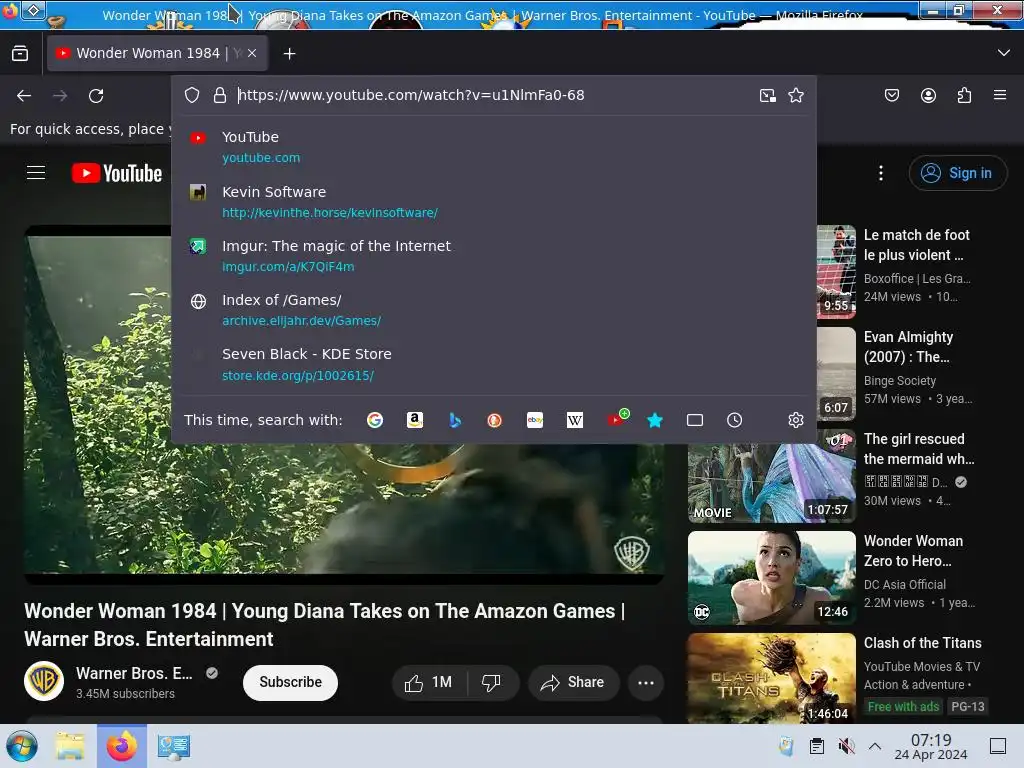This screenshot has height=768, width=1024.
Task: Select Kevin Software suggestion
Action: [x=494, y=202]
